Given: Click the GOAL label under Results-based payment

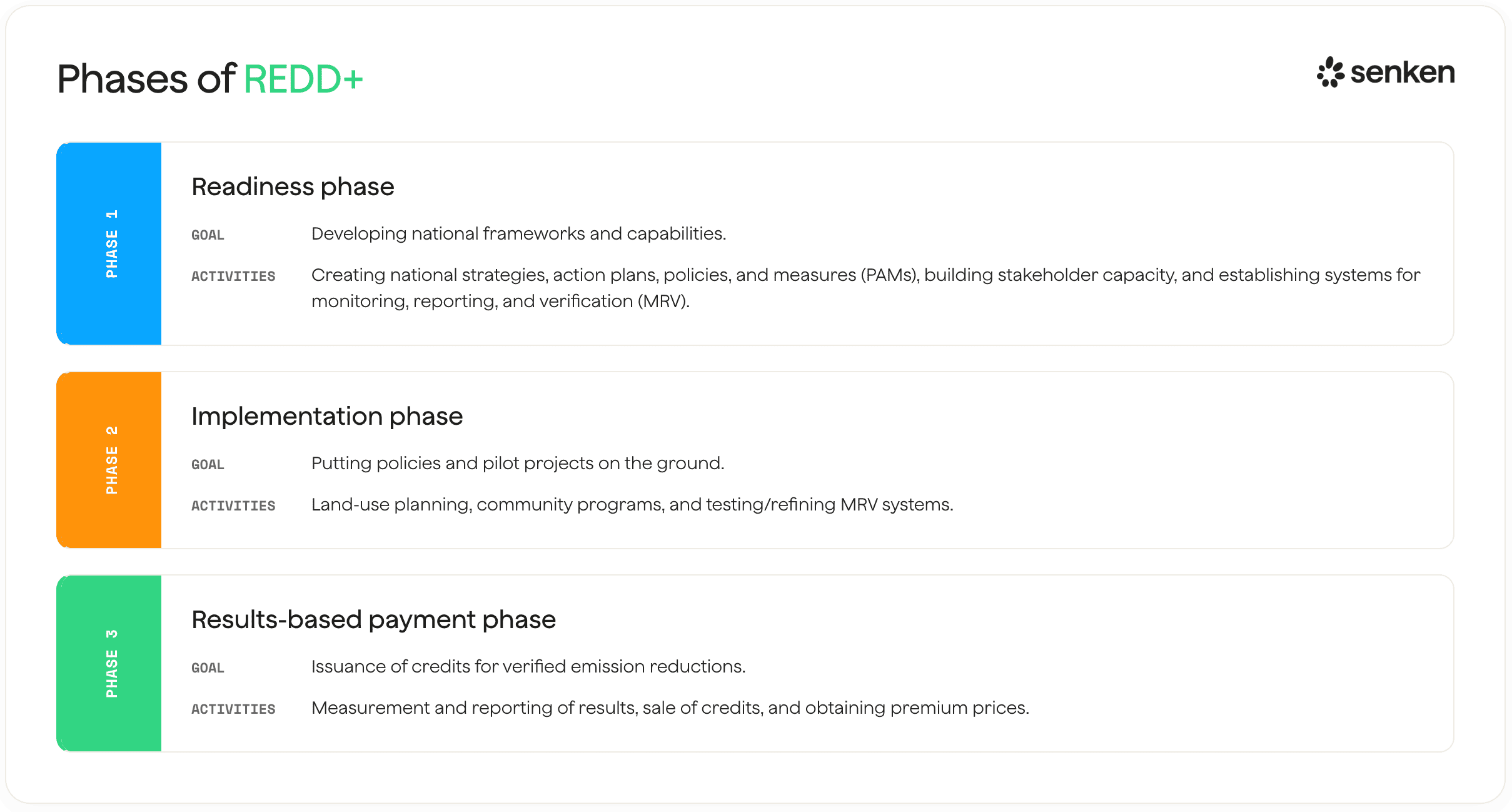Looking at the screenshot, I should point(208,667).
